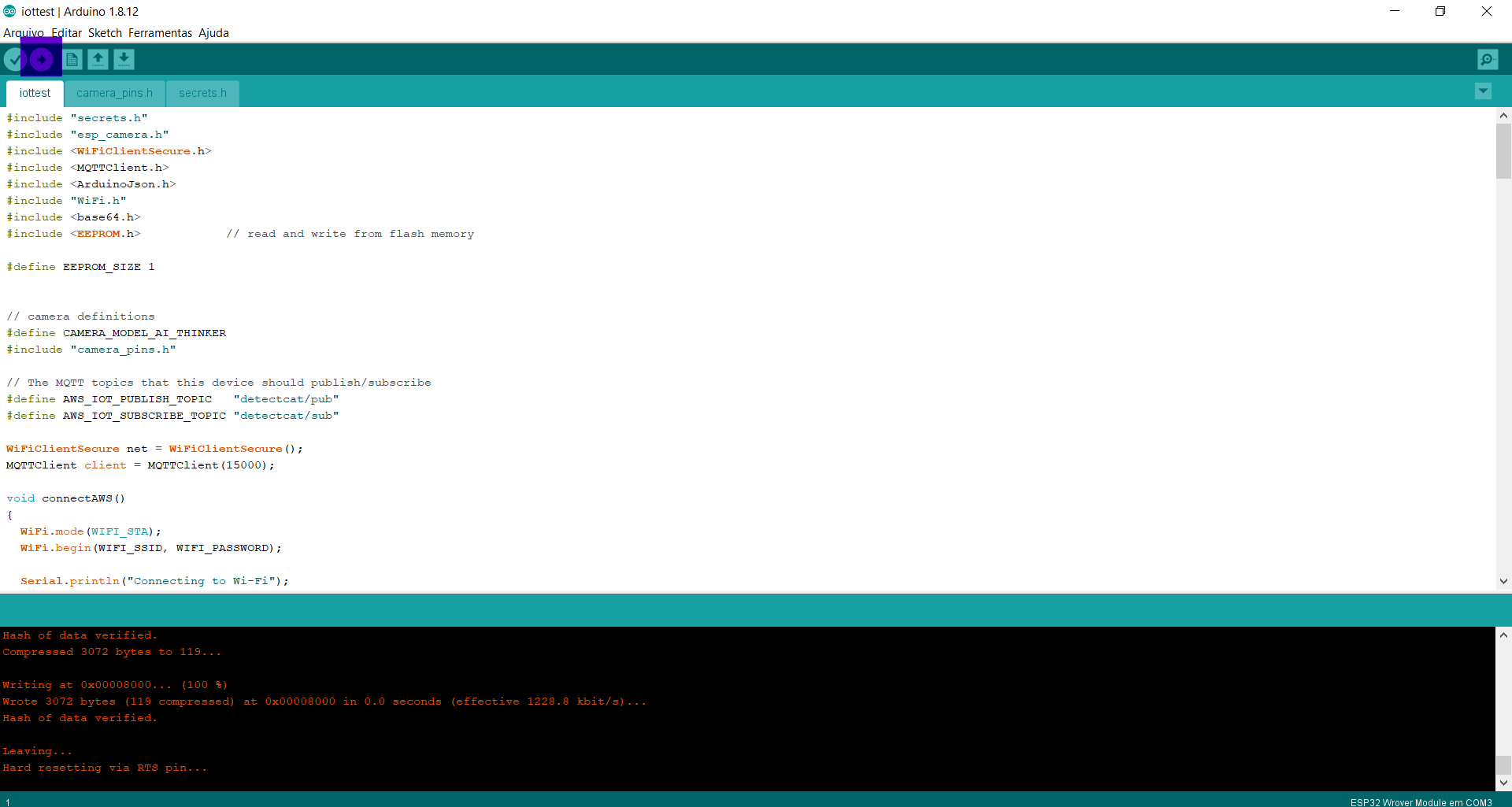The width and height of the screenshot is (1512, 807).
Task: Open the Ajuda menu
Action: (x=213, y=33)
